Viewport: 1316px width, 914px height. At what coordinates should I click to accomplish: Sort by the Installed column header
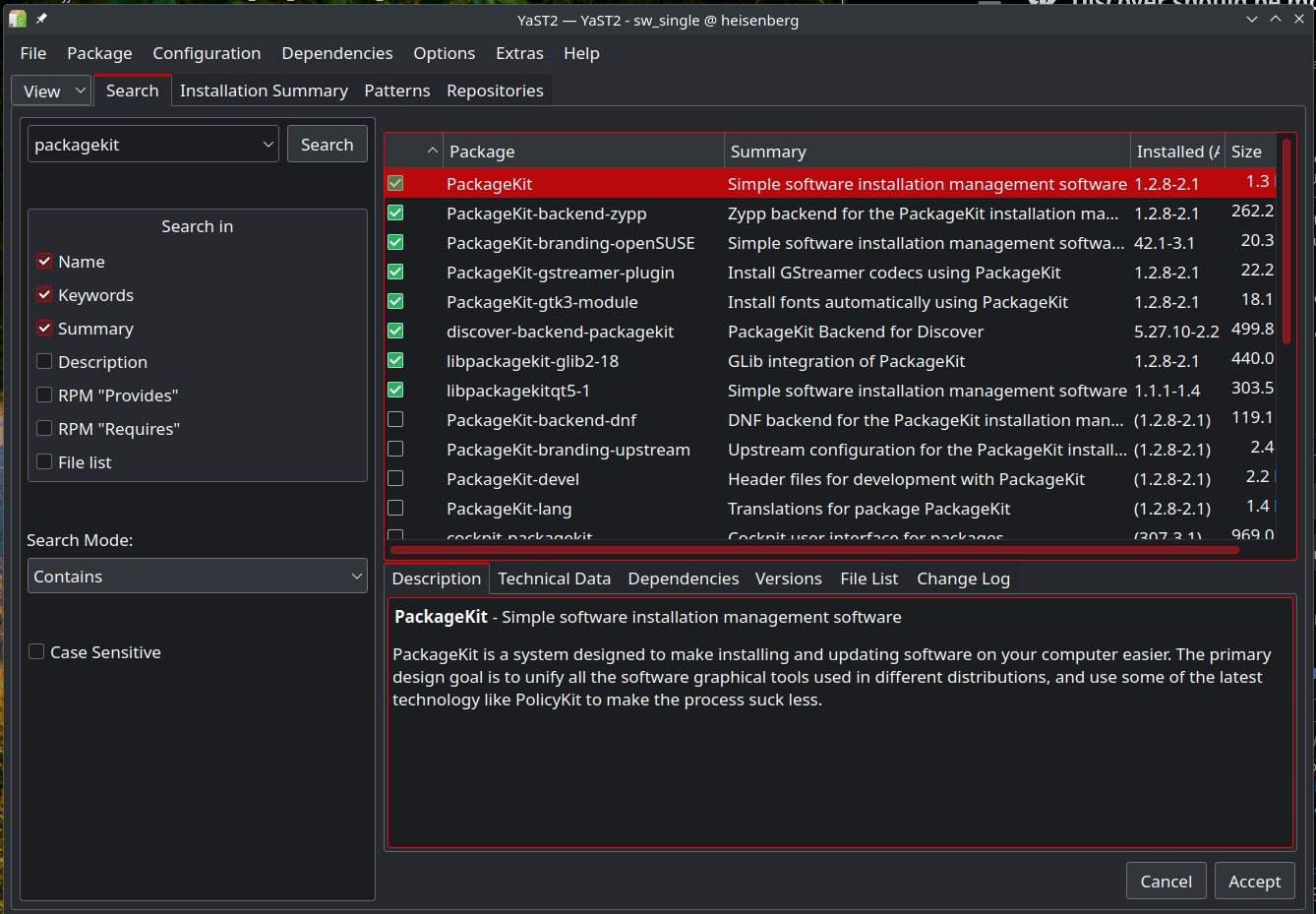tap(1177, 152)
